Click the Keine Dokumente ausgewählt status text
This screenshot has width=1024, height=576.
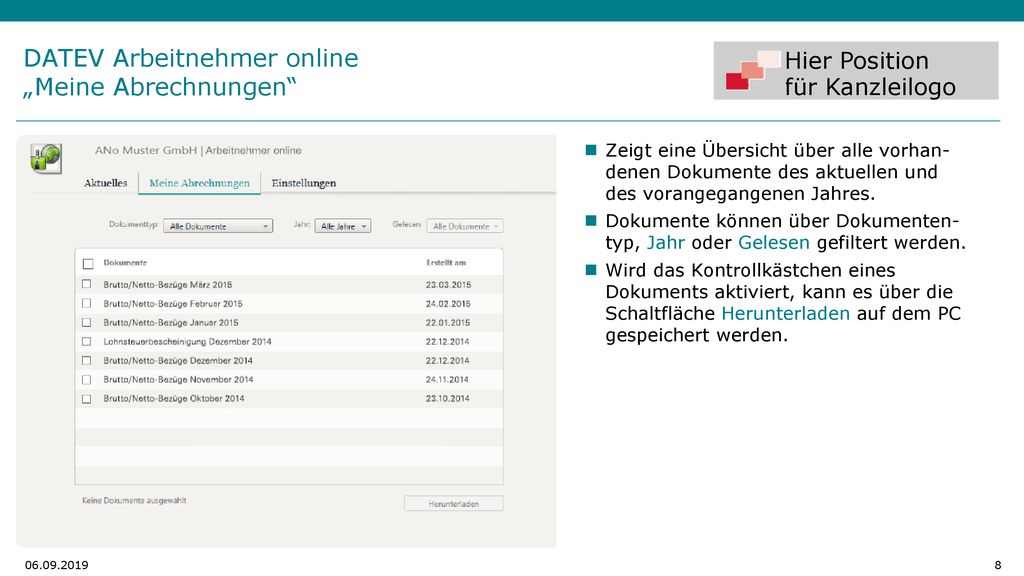click(x=134, y=500)
